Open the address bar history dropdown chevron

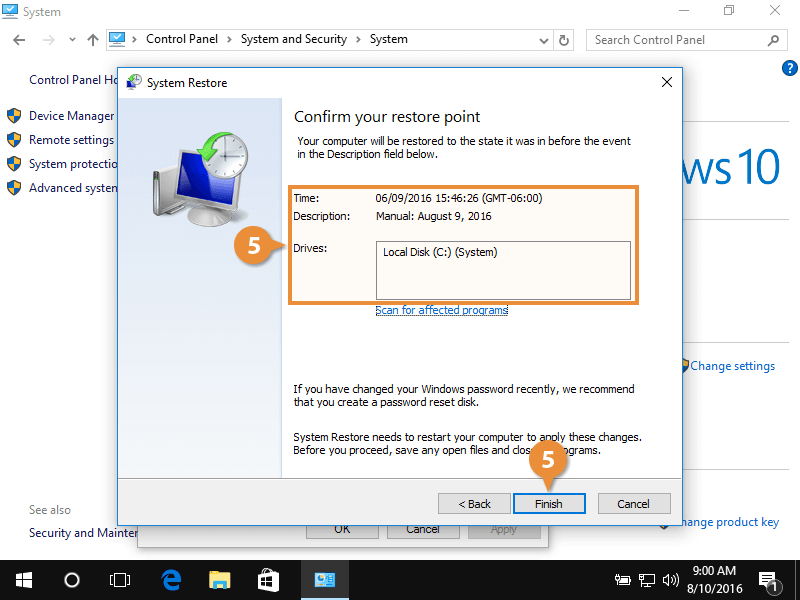(x=543, y=39)
